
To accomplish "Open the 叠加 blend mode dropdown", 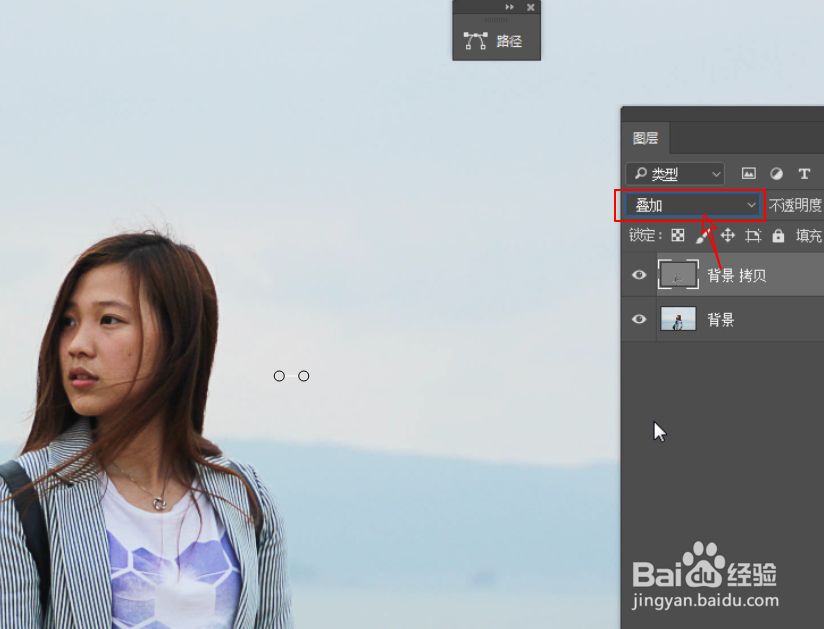I will click(x=692, y=205).
